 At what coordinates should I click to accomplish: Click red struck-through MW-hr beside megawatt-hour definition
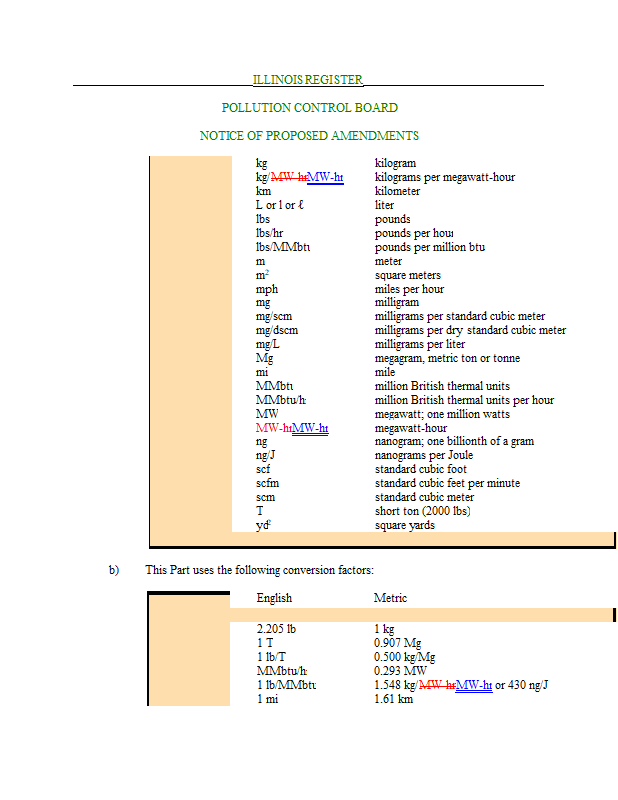[273, 428]
